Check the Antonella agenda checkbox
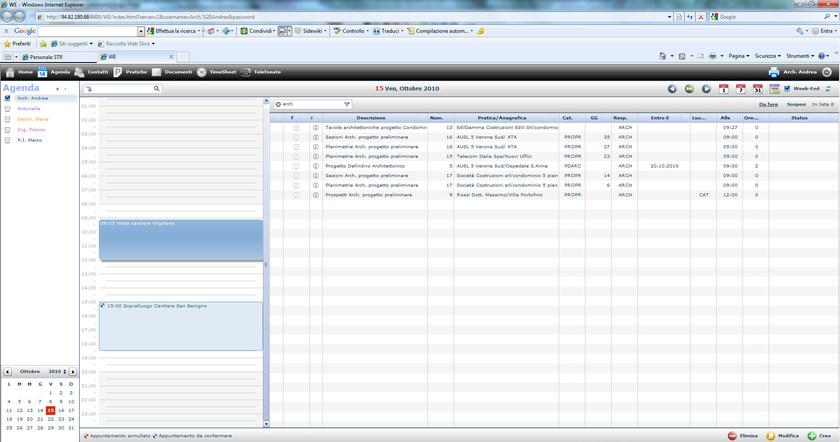 [x=8, y=108]
